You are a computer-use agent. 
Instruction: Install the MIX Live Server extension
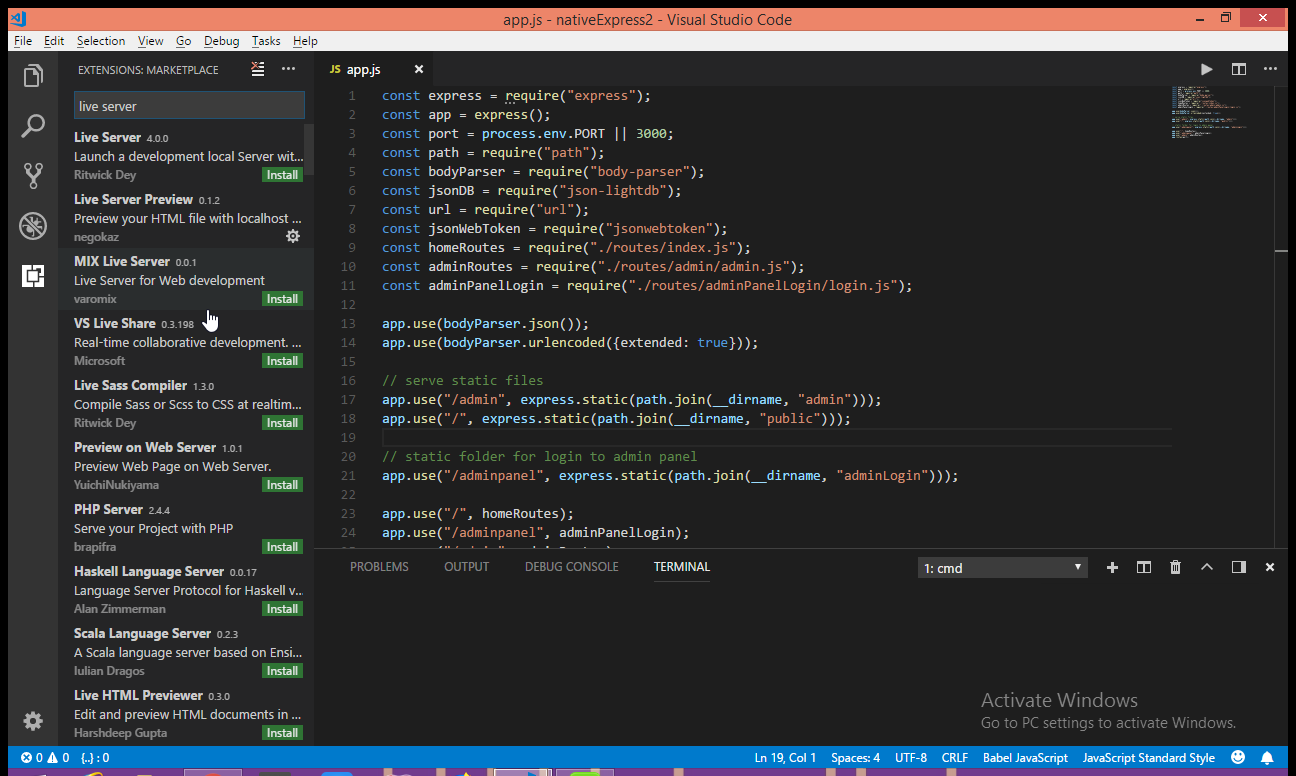[x=283, y=299]
